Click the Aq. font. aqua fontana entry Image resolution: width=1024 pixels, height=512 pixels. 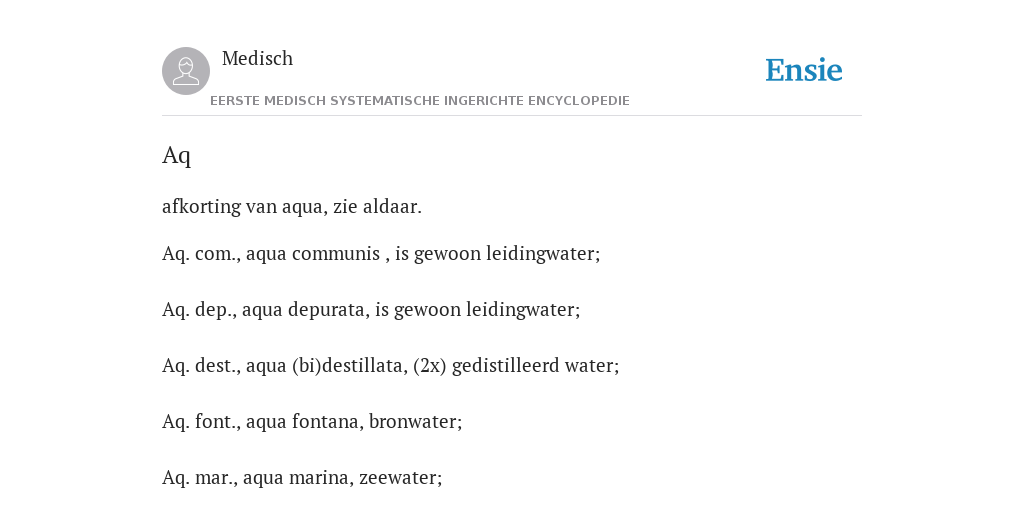(312, 422)
